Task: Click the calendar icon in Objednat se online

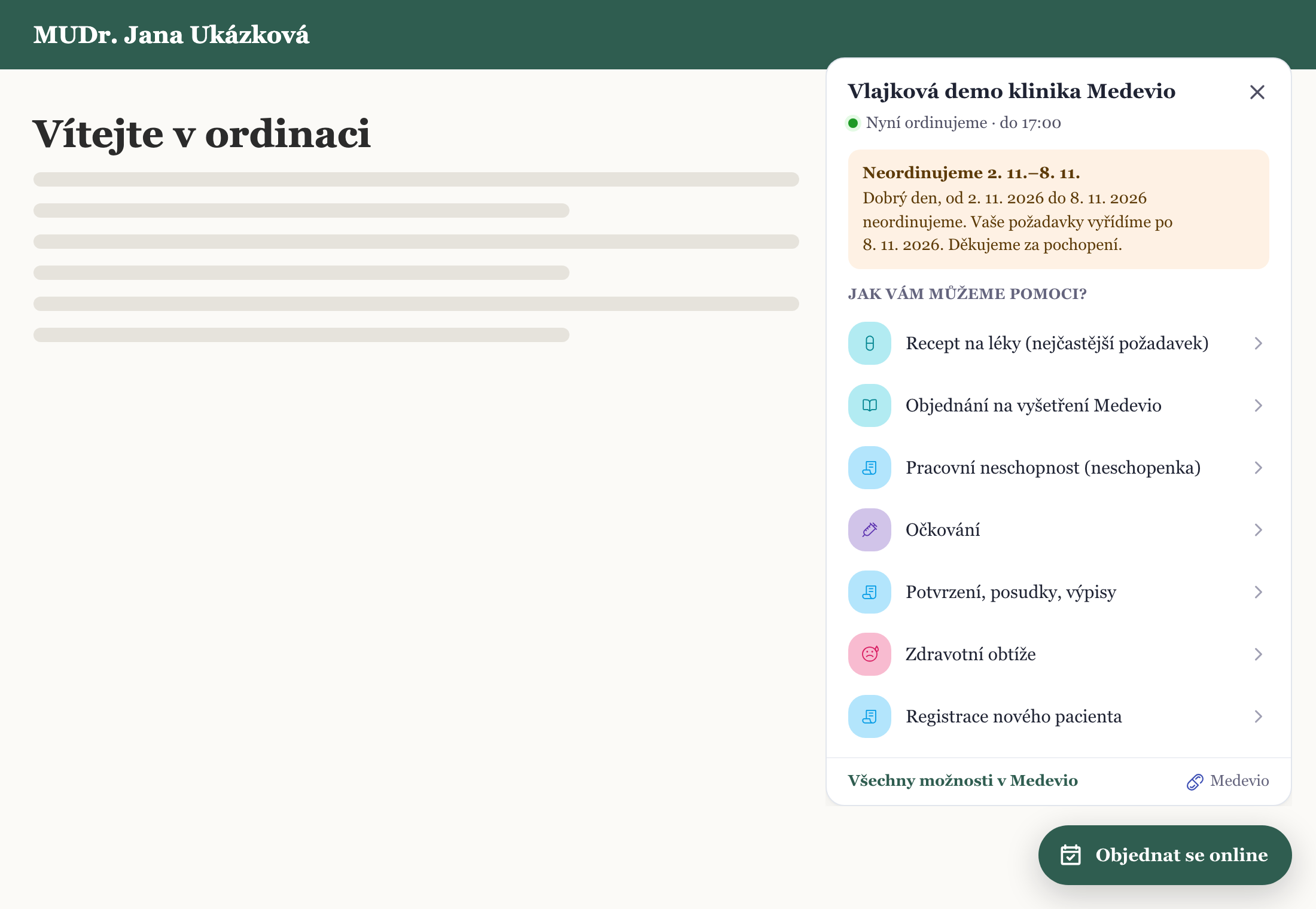Action: (x=1071, y=855)
